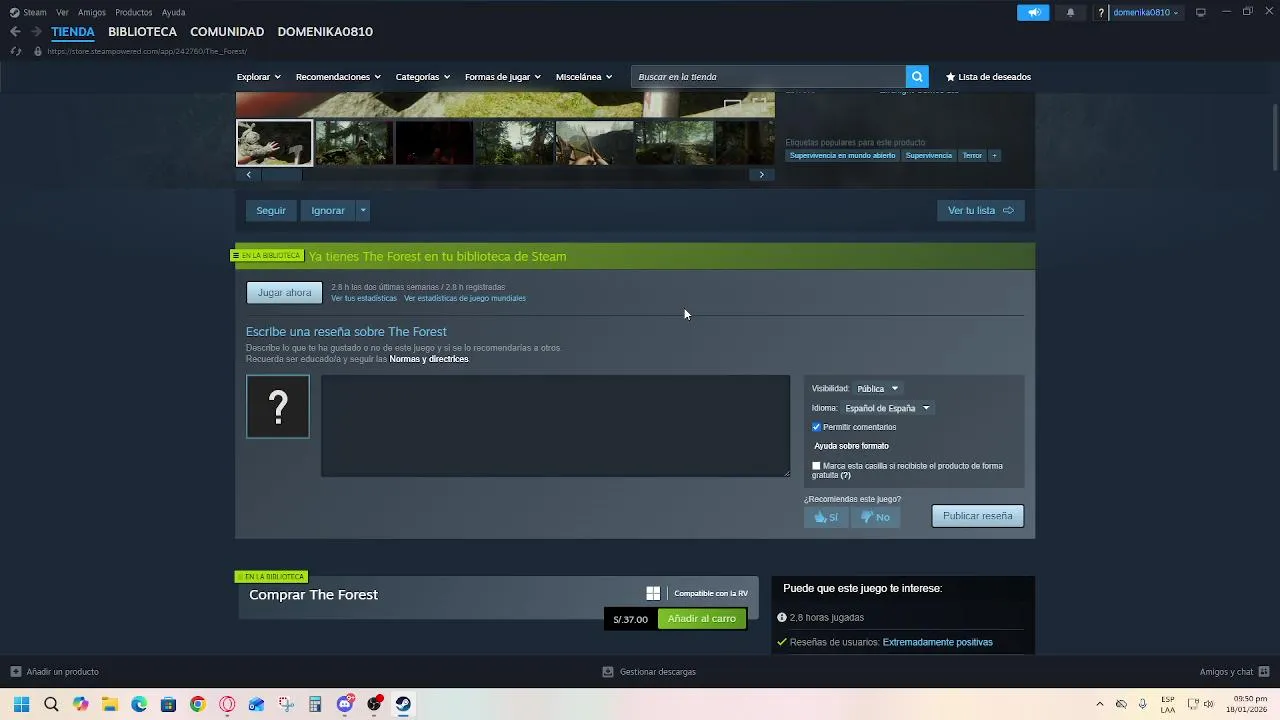Image resolution: width=1280 pixels, height=720 pixels.
Task: Go forward with the right arrow navigation icon
Action: [36, 32]
